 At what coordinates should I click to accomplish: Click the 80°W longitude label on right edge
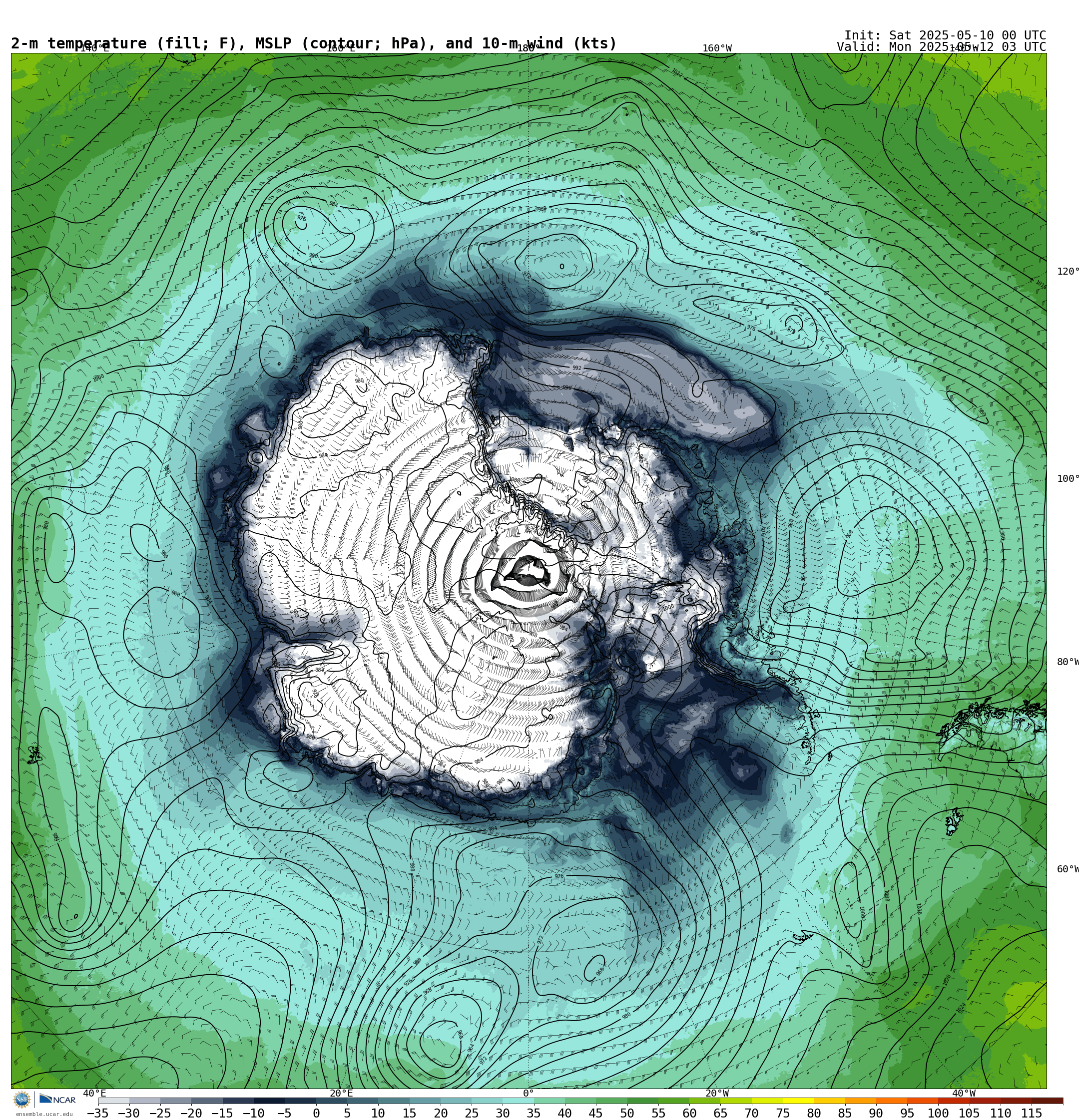[1068, 662]
